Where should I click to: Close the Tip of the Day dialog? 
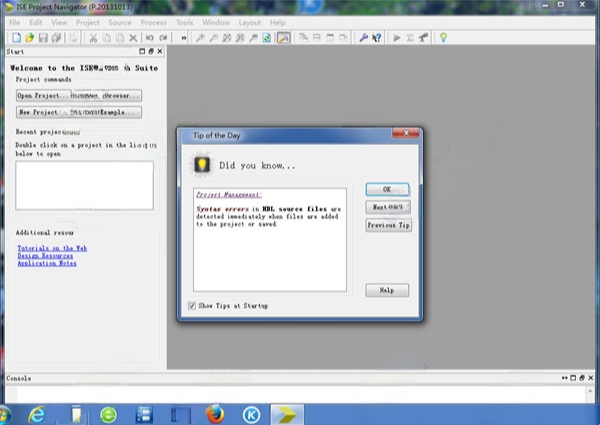[406, 133]
